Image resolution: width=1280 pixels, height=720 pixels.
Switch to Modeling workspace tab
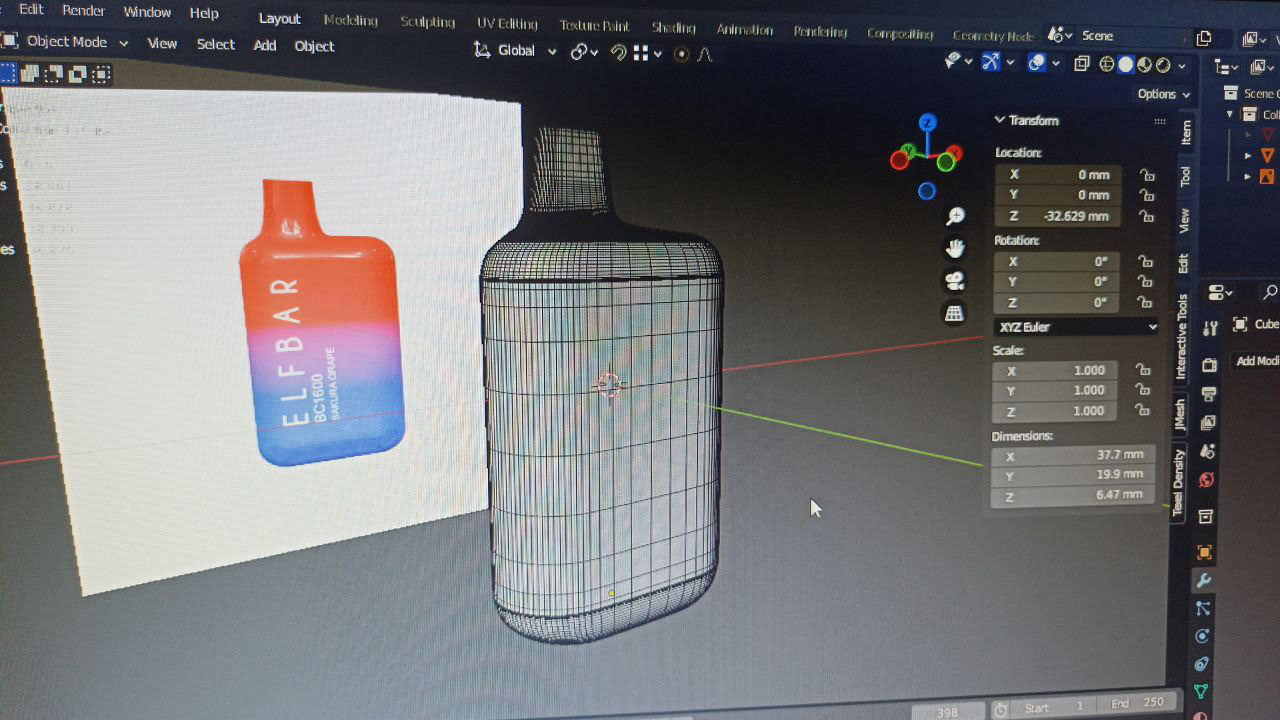pos(351,20)
